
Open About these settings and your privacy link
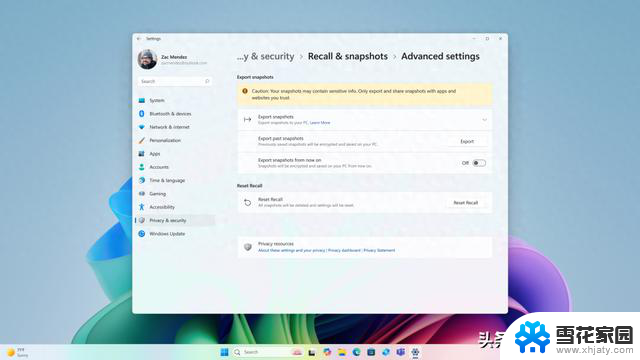coord(291,250)
